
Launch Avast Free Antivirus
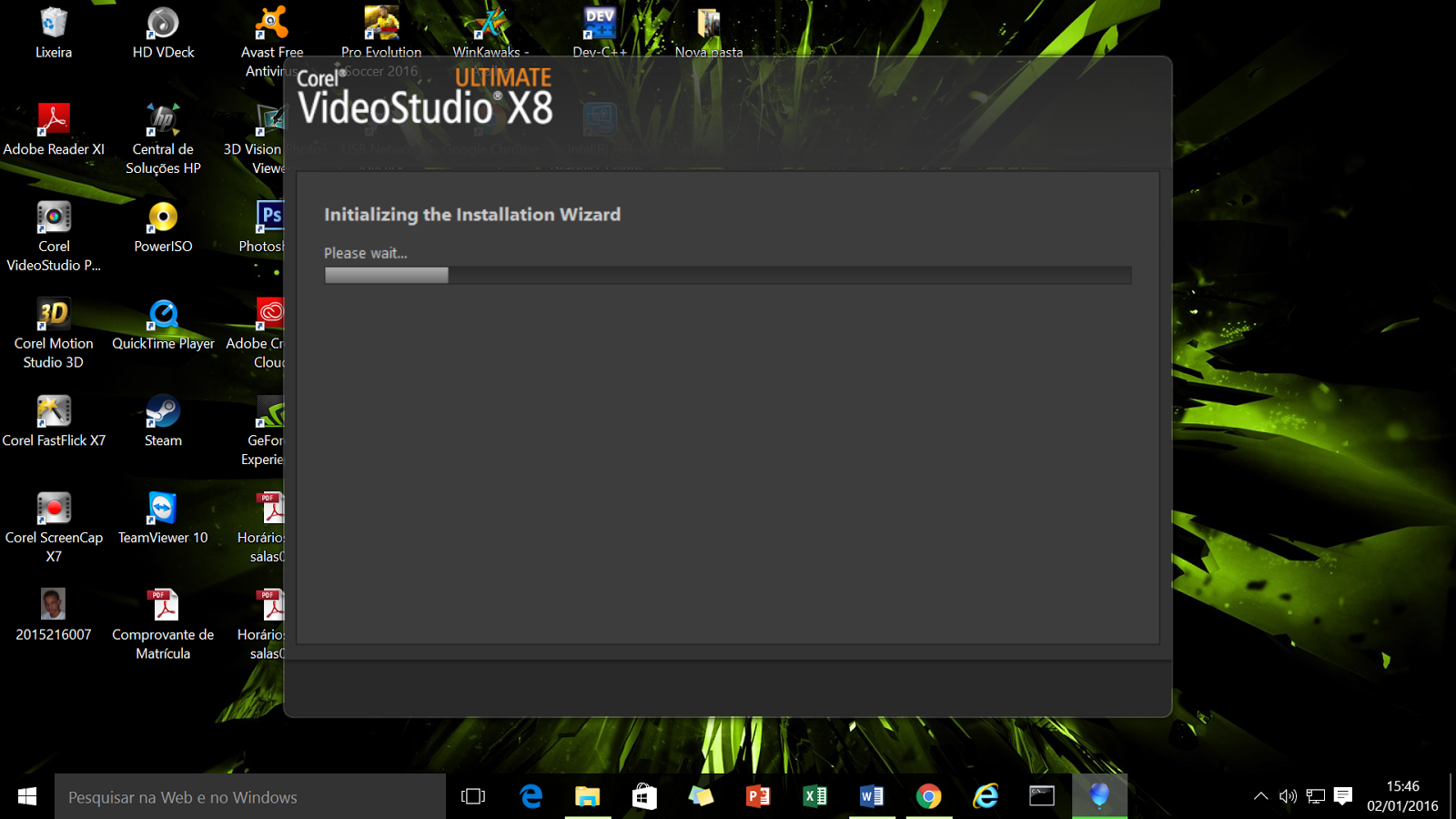coord(270,23)
